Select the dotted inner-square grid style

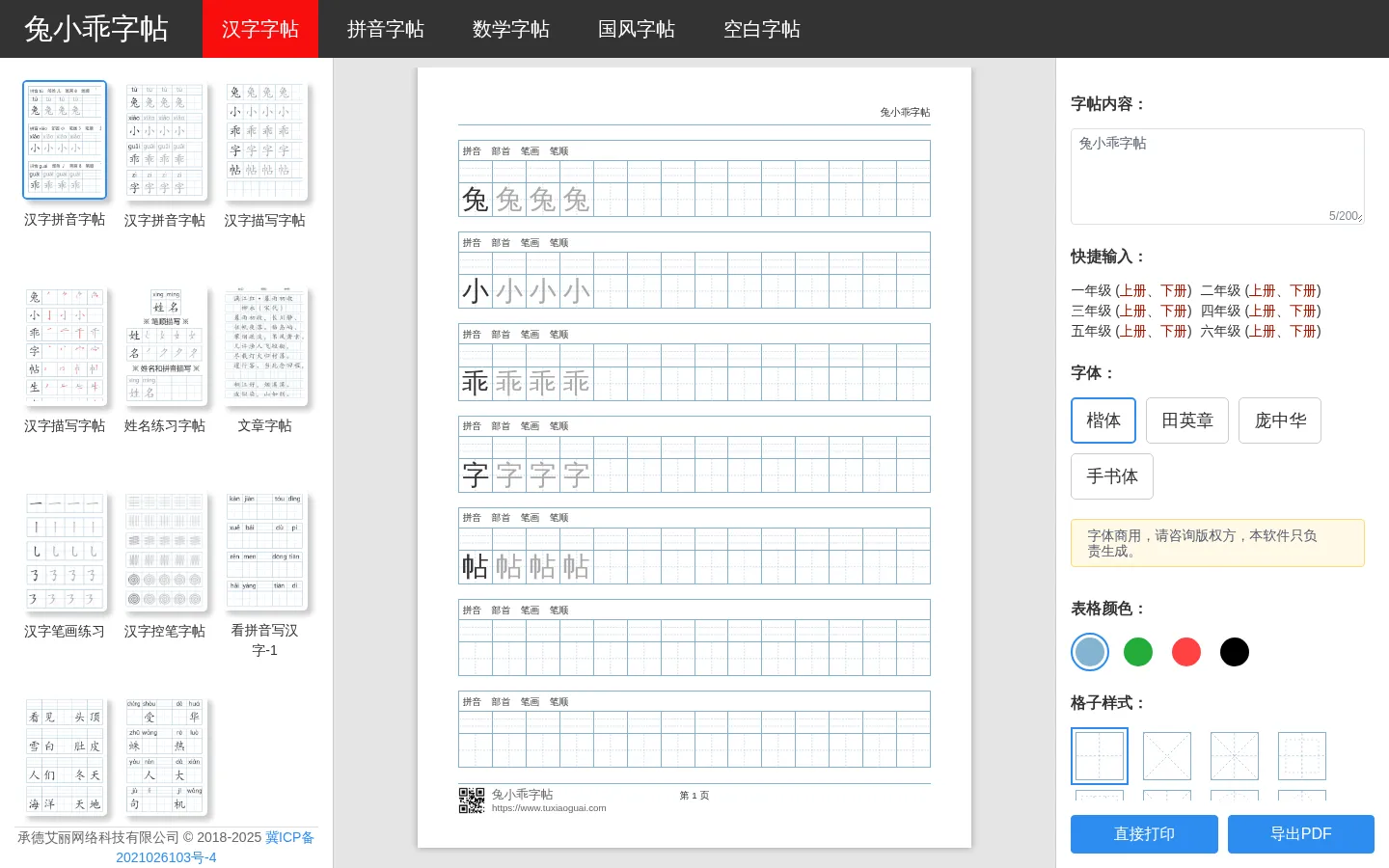point(1302,756)
